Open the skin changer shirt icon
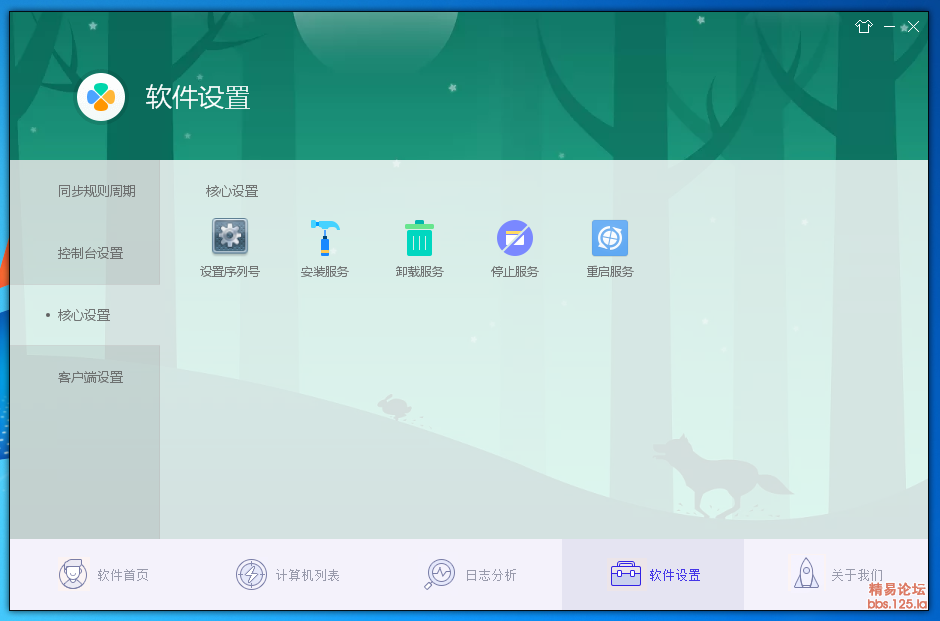Image resolution: width=940 pixels, height=621 pixels. 864,26
